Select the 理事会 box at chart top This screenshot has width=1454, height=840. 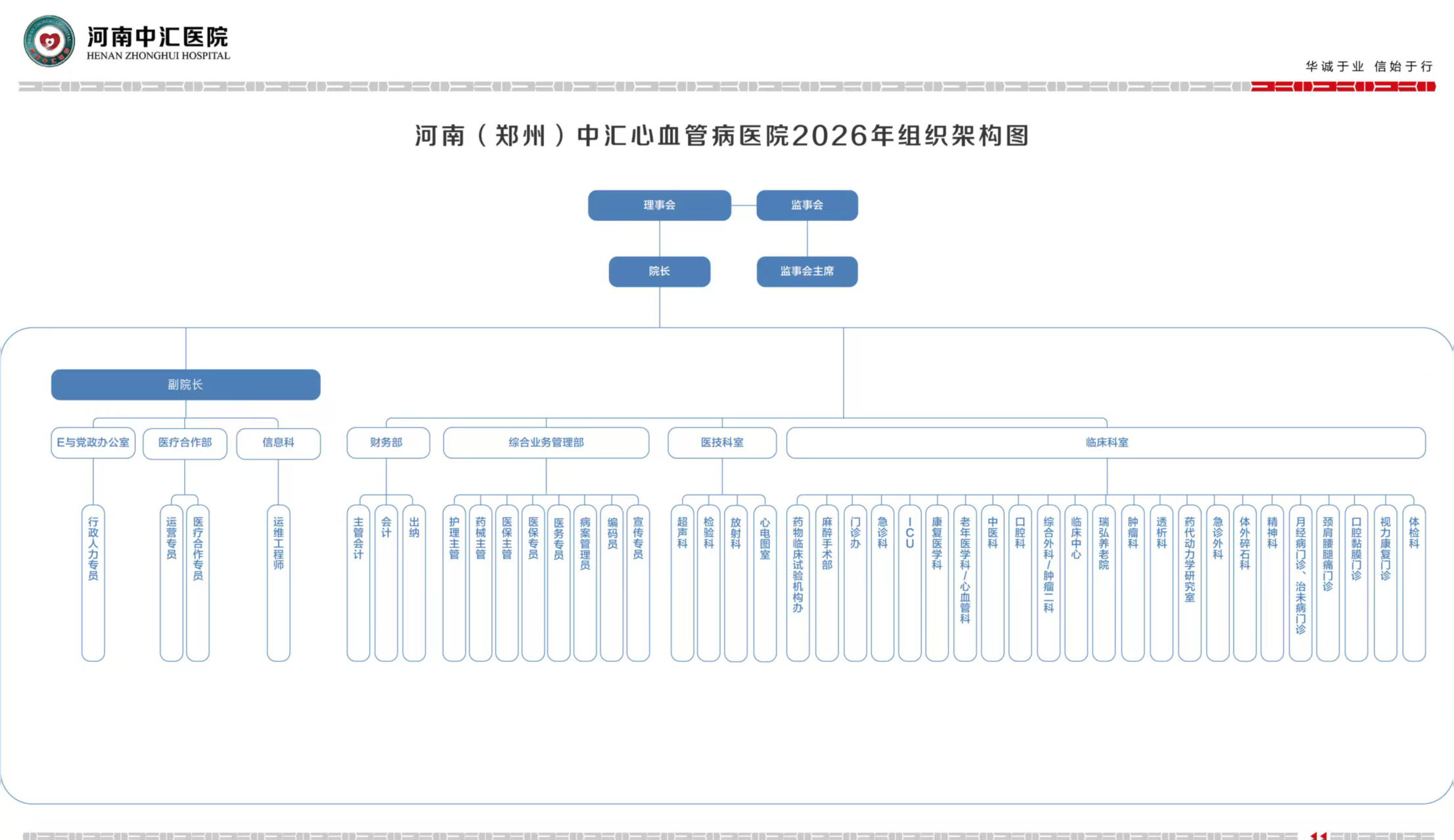[x=660, y=205]
